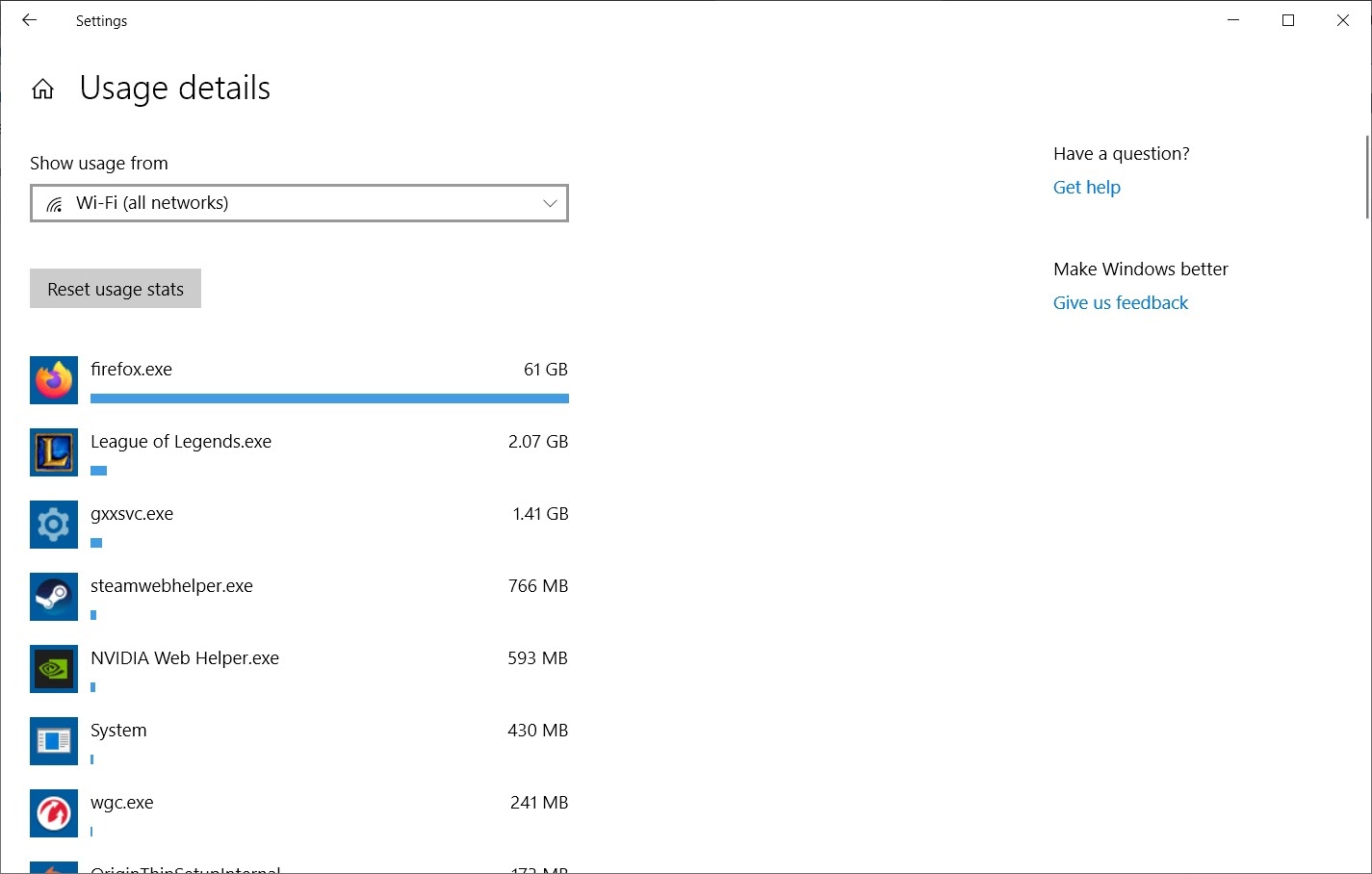This screenshot has height=874, width=1372.
Task: Select the Steam web helper icon
Action: point(54,597)
